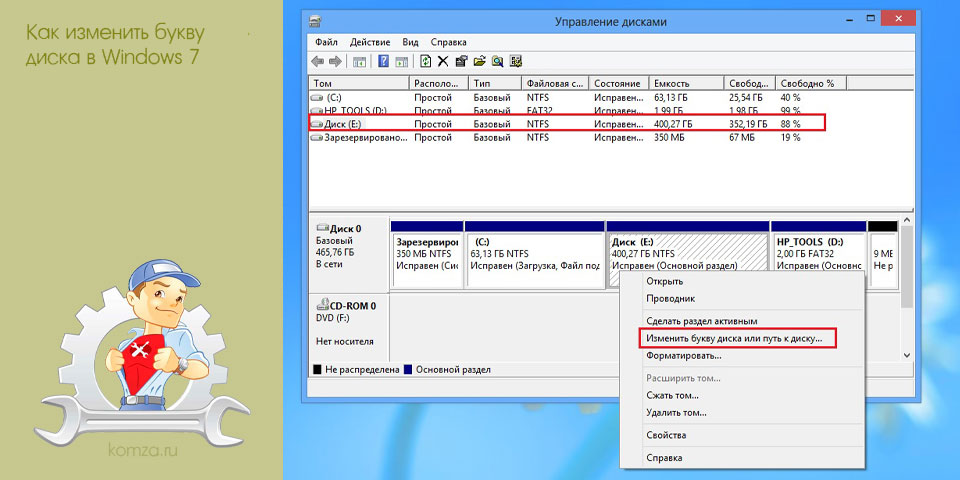Screen dimensions: 960x480
Task: Click 352,19 ГБ free space cell
Action: [746, 124]
